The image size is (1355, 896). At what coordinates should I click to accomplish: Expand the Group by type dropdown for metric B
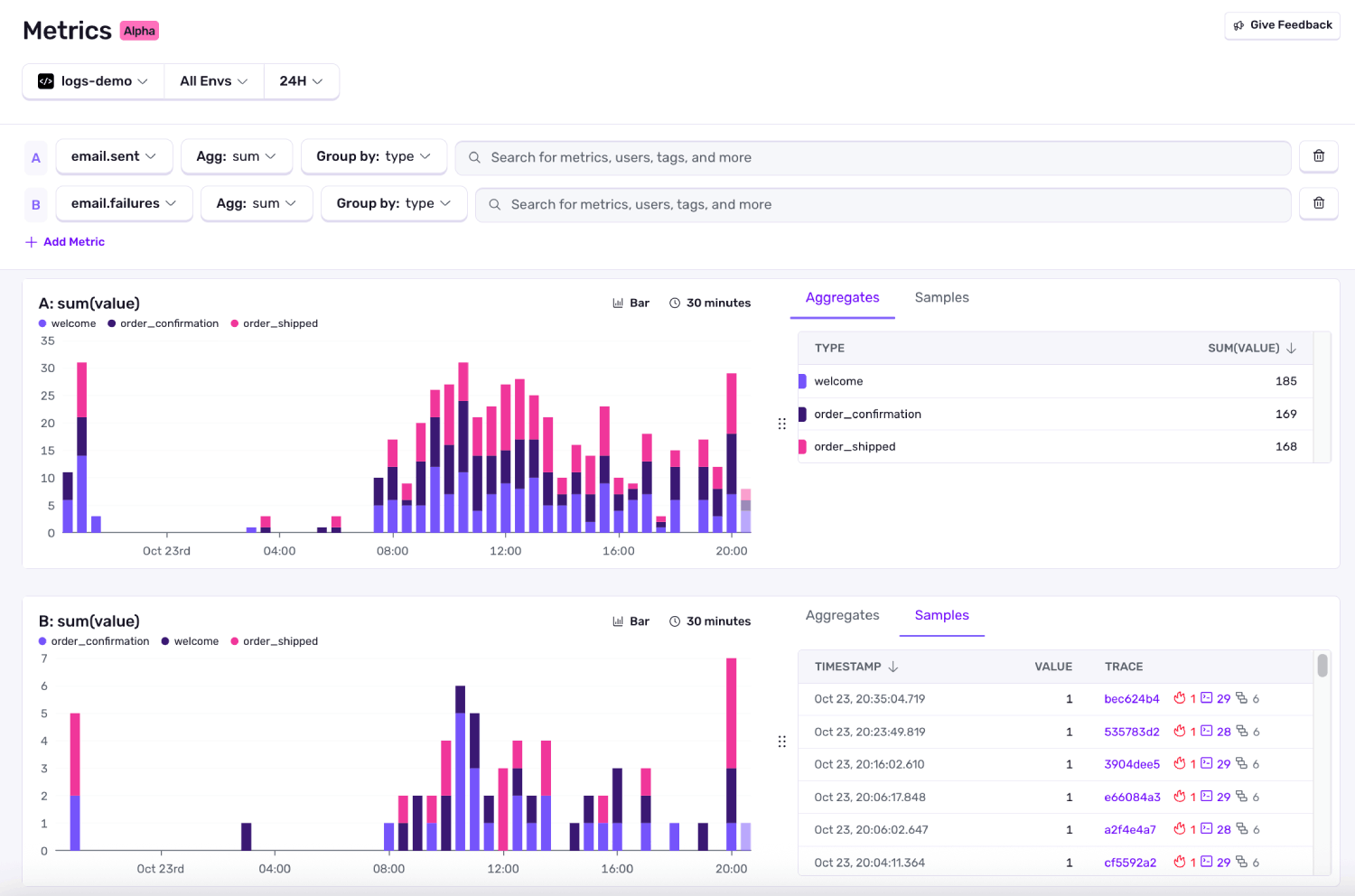[x=394, y=203]
